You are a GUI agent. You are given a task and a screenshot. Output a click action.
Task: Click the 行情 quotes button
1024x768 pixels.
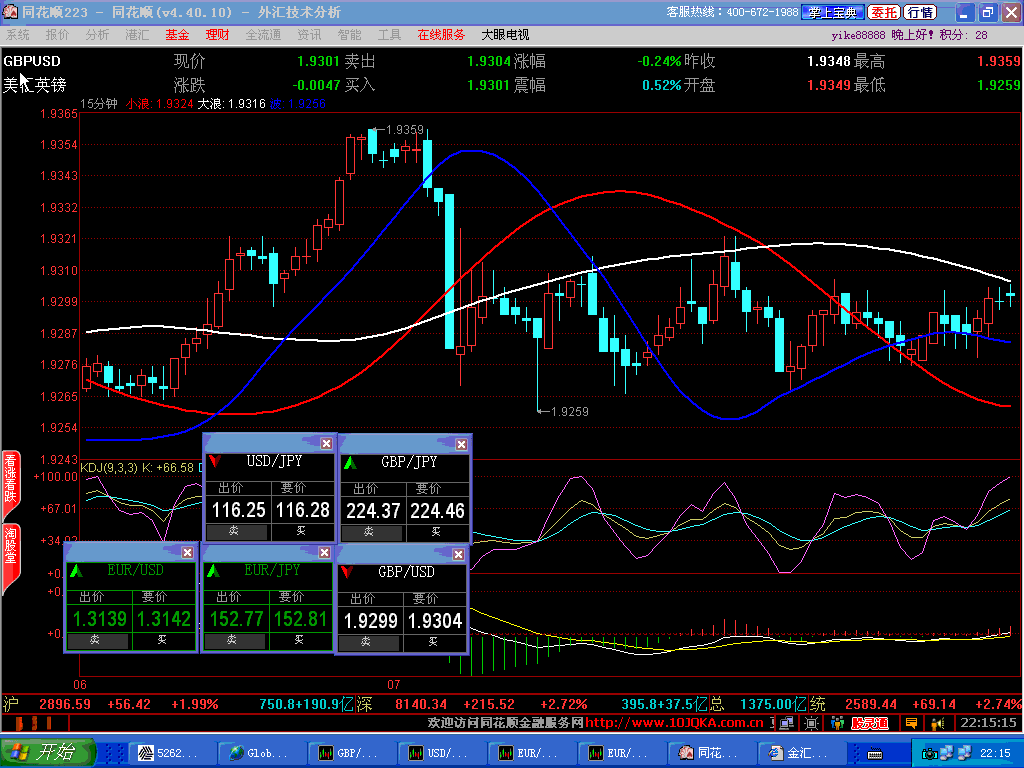920,12
